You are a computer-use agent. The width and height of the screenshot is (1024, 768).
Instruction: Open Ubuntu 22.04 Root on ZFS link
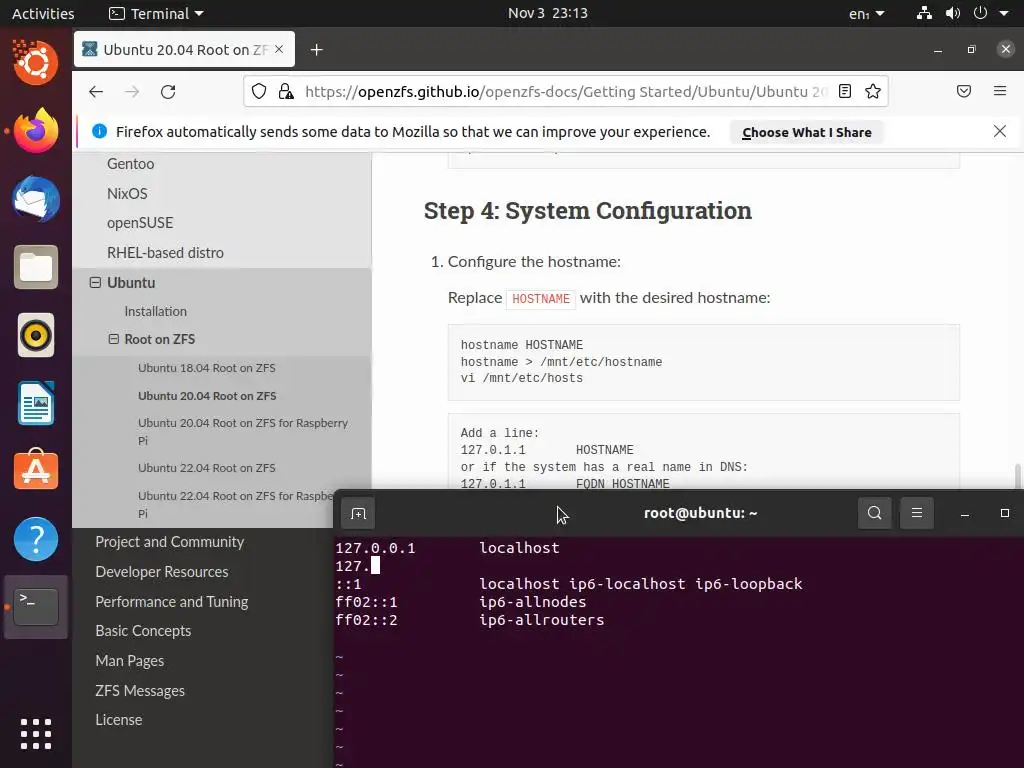pos(206,468)
